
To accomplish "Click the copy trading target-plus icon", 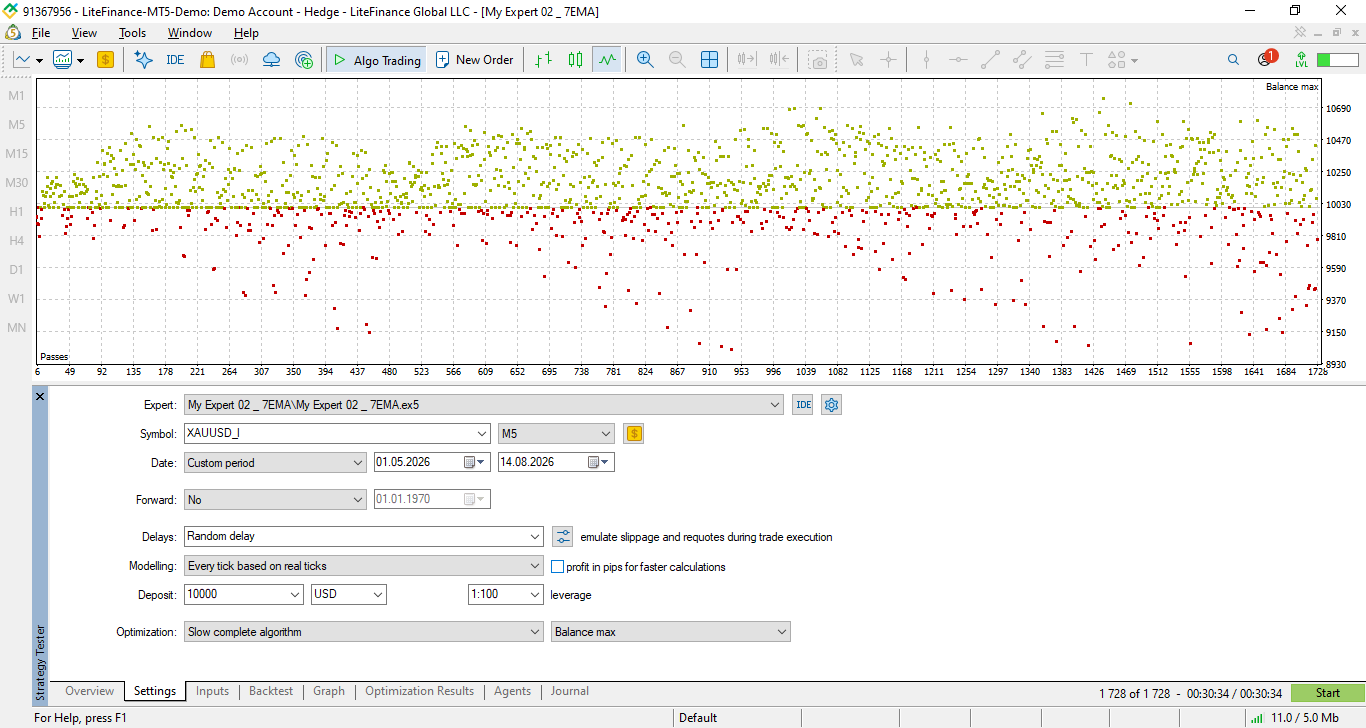I will click(x=304, y=60).
